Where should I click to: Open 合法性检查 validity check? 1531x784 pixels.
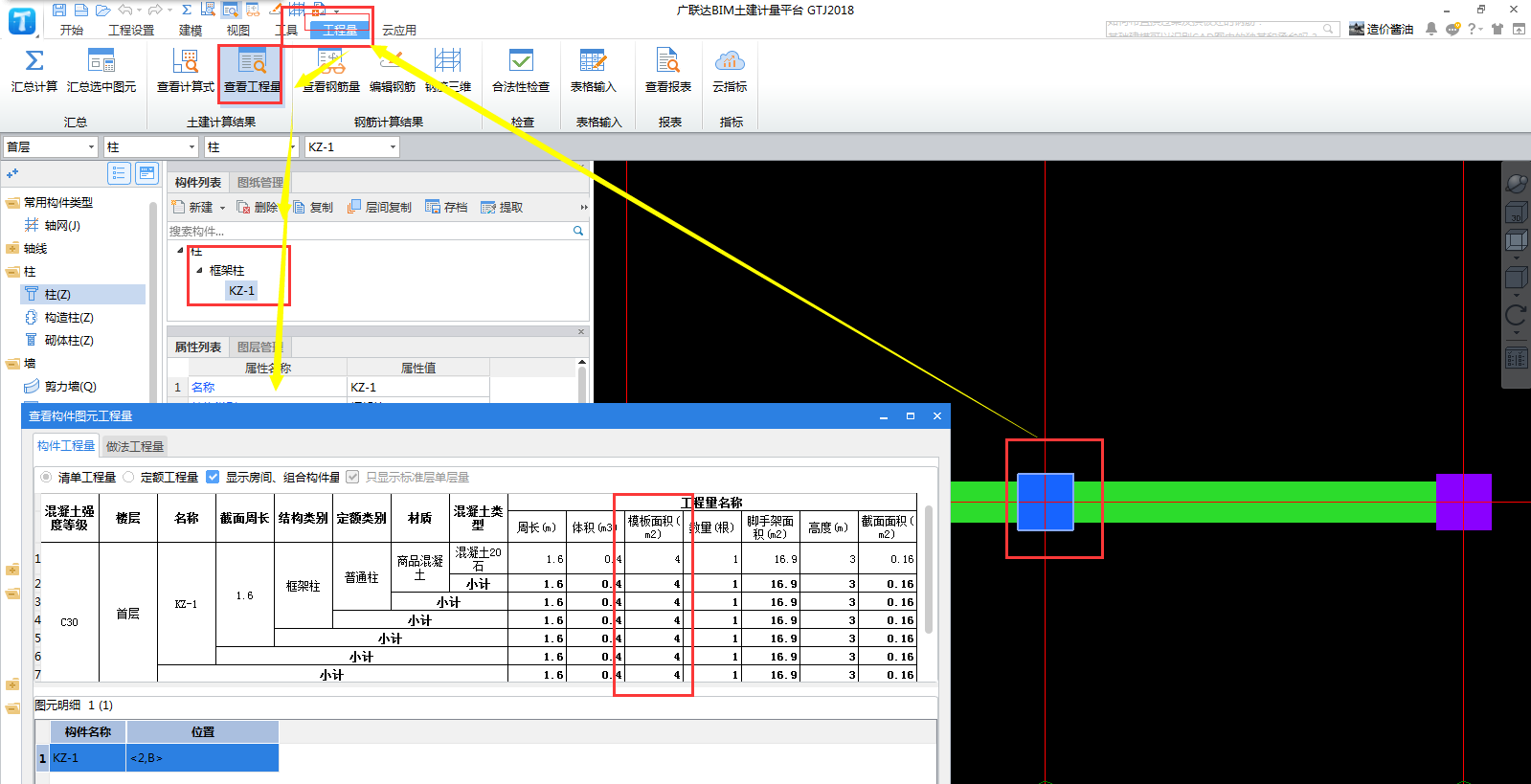click(521, 71)
